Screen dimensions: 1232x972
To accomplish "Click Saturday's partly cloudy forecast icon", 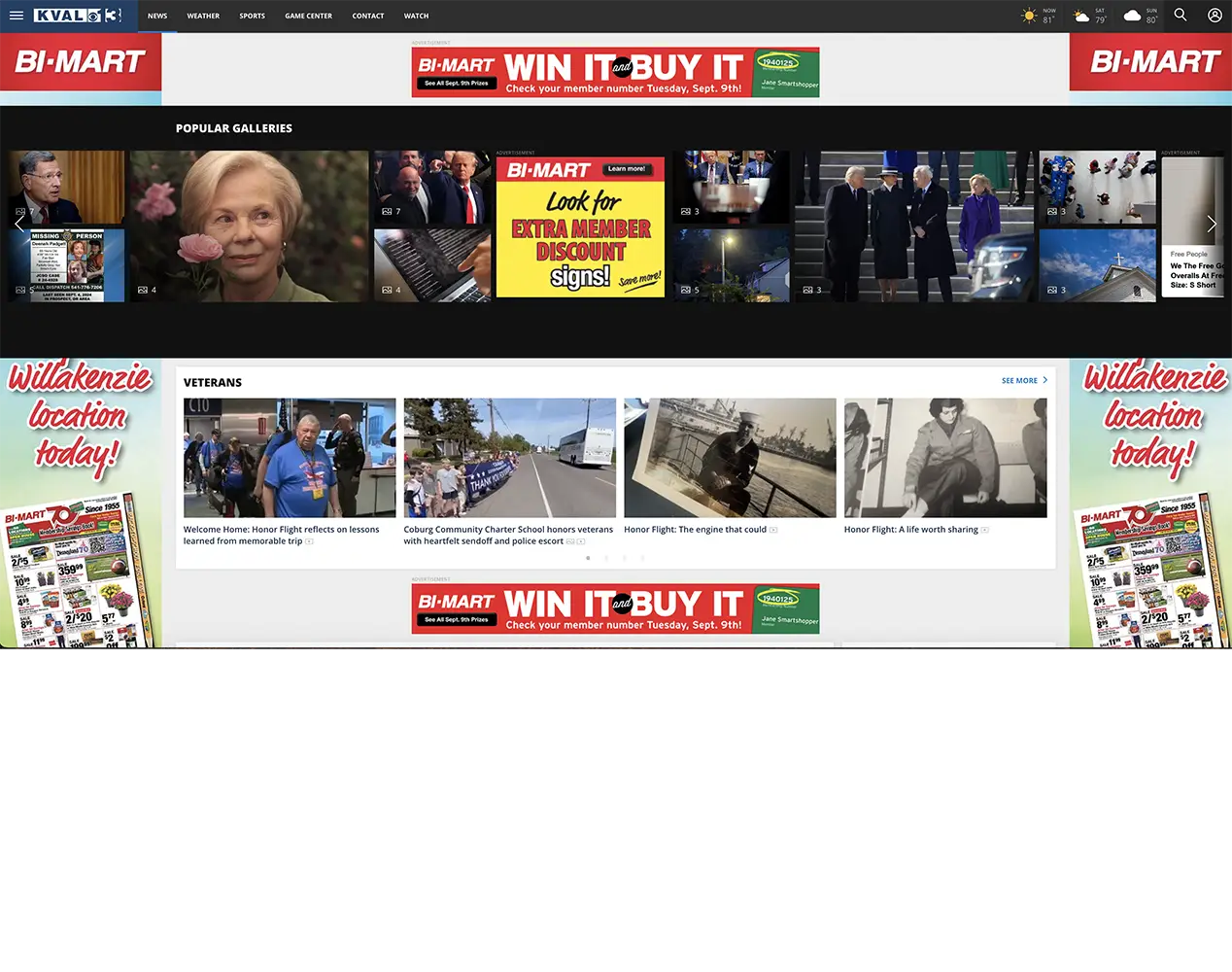I will [x=1080, y=16].
